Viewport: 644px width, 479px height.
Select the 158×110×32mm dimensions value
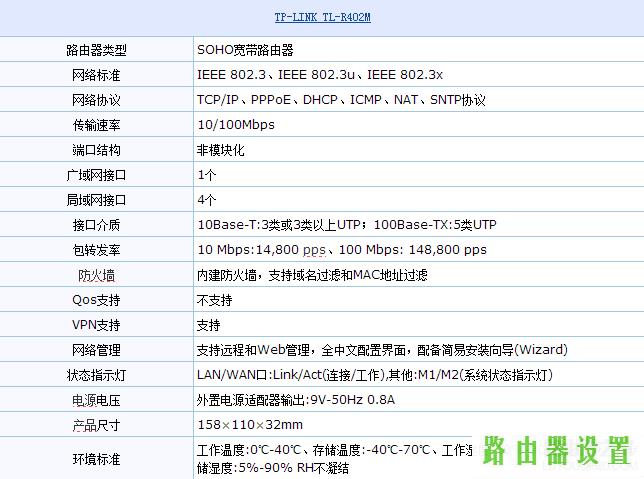point(250,425)
